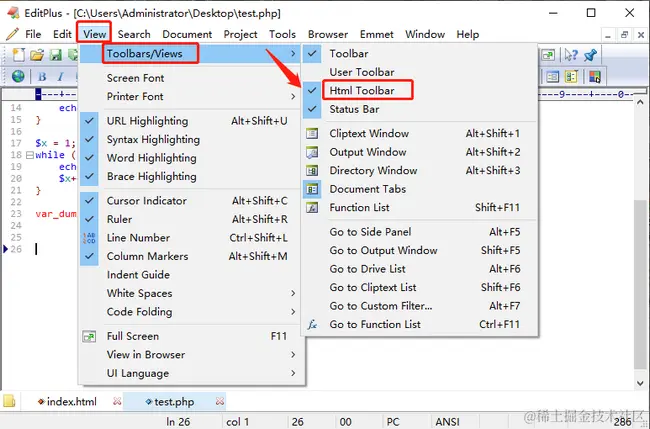Click the Browser globe icon in HTML toolbar
Screen dimensions: 650x429
pyautogui.click(x=18, y=76)
